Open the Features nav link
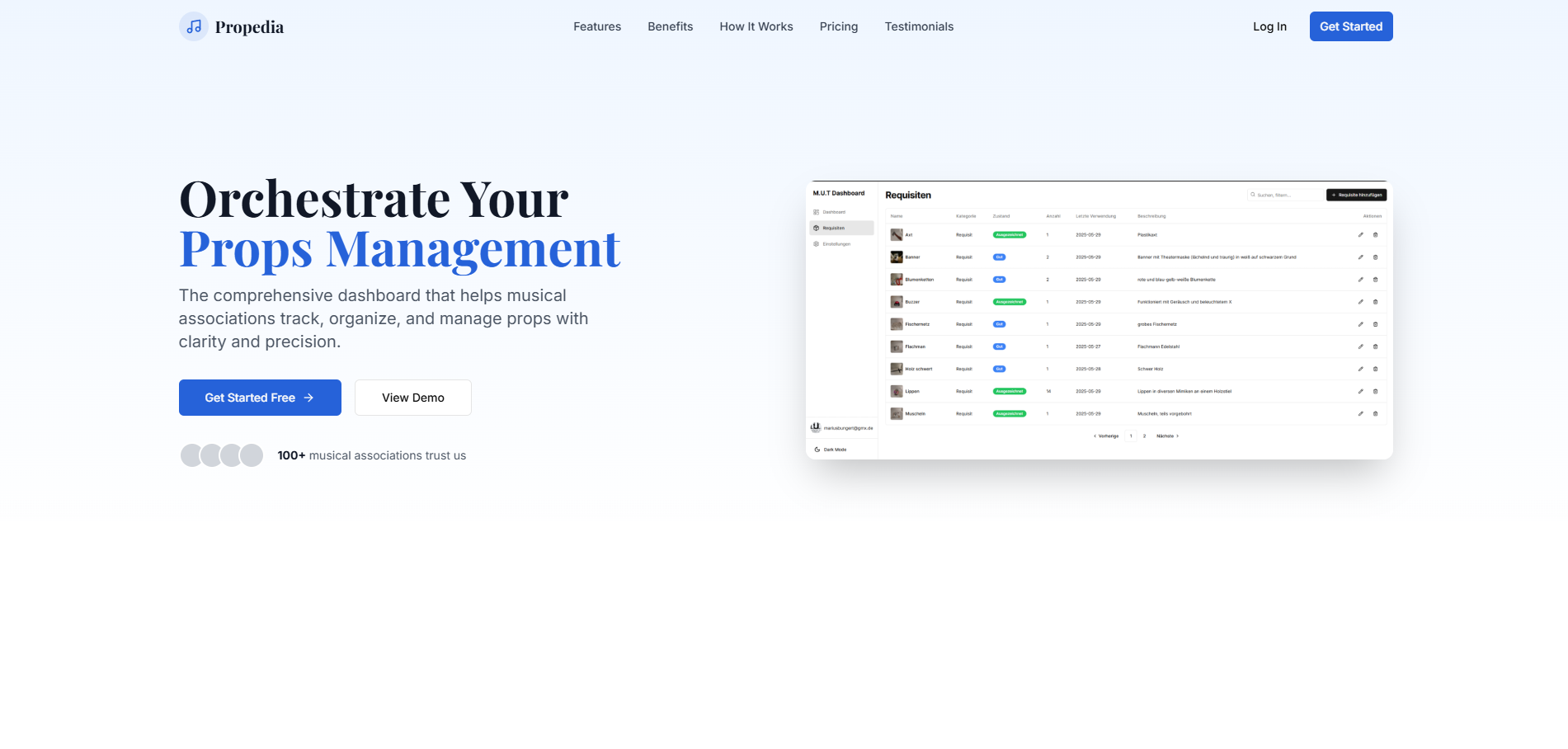1568x749 pixels. tap(597, 26)
